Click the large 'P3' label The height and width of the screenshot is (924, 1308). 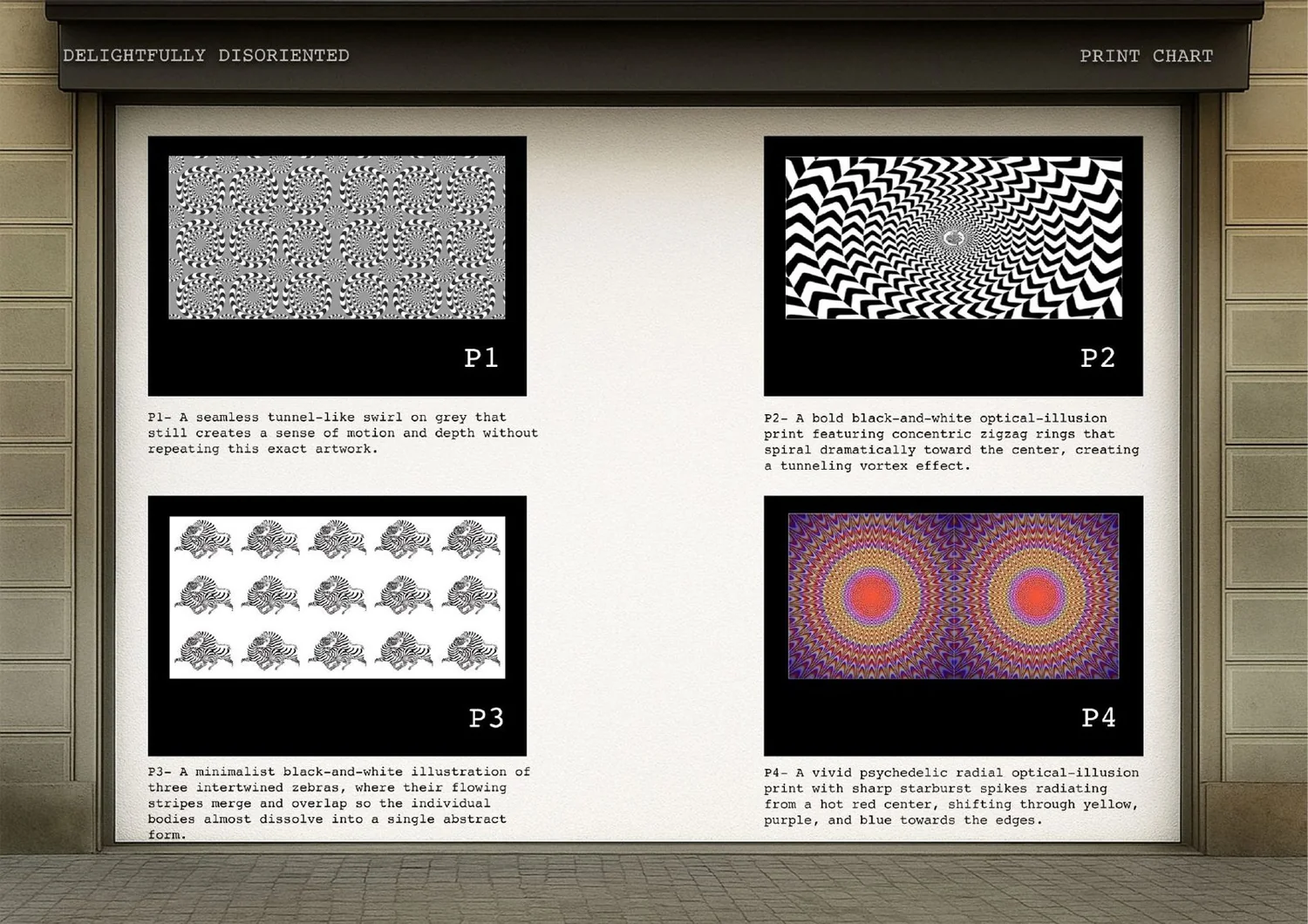click(x=486, y=717)
